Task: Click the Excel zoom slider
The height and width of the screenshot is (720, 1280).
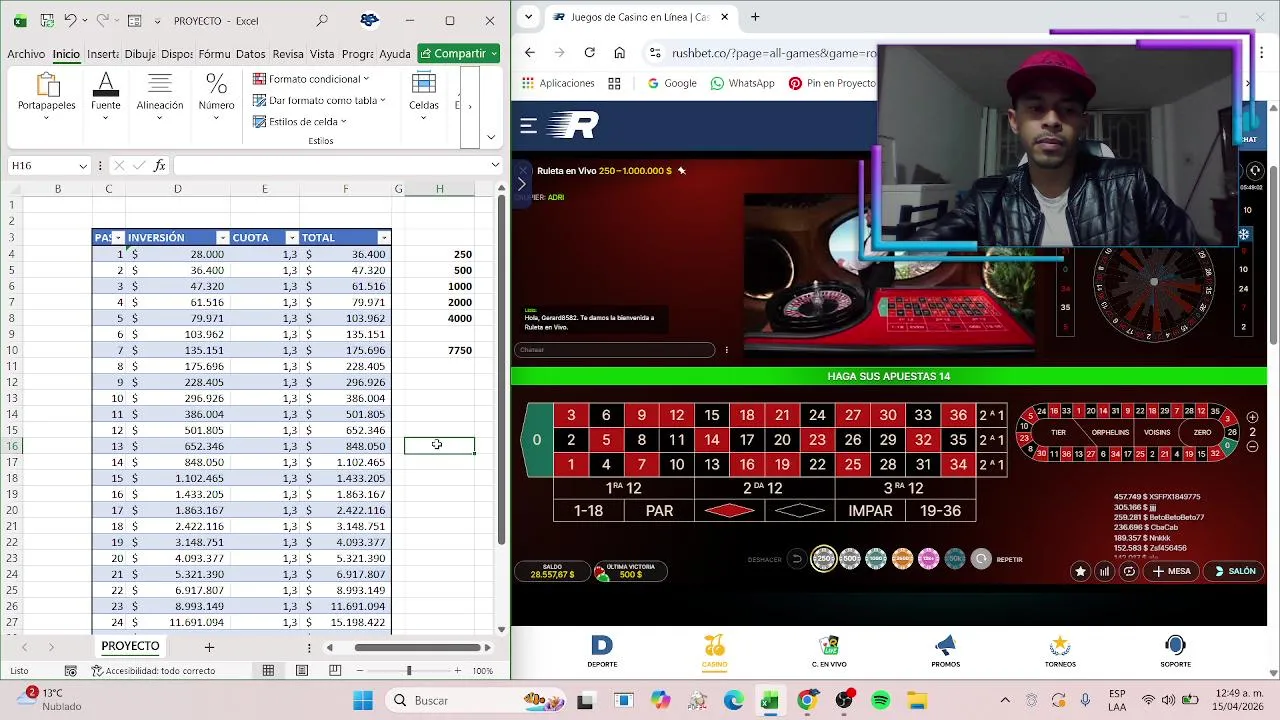Action: pyautogui.click(x=408, y=671)
